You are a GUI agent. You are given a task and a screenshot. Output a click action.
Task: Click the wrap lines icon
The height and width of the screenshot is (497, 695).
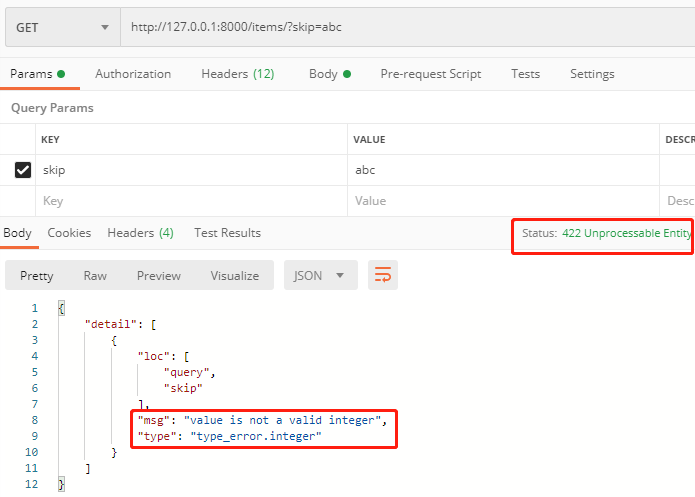pyautogui.click(x=382, y=275)
